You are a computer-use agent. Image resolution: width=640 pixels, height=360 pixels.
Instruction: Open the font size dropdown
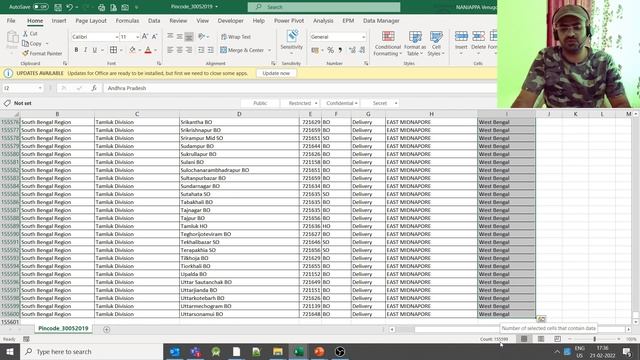pyautogui.click(x=137, y=37)
